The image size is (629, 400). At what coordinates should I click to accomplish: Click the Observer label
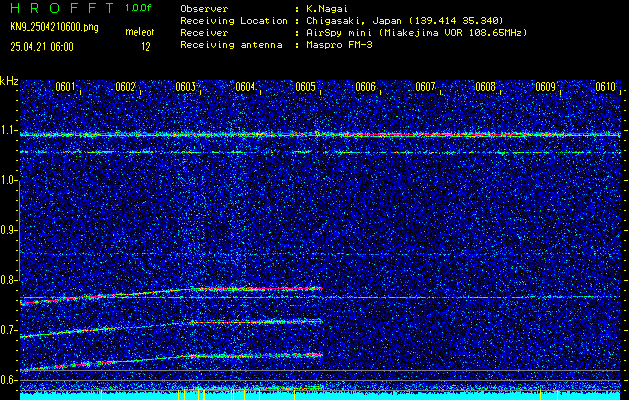204,8
